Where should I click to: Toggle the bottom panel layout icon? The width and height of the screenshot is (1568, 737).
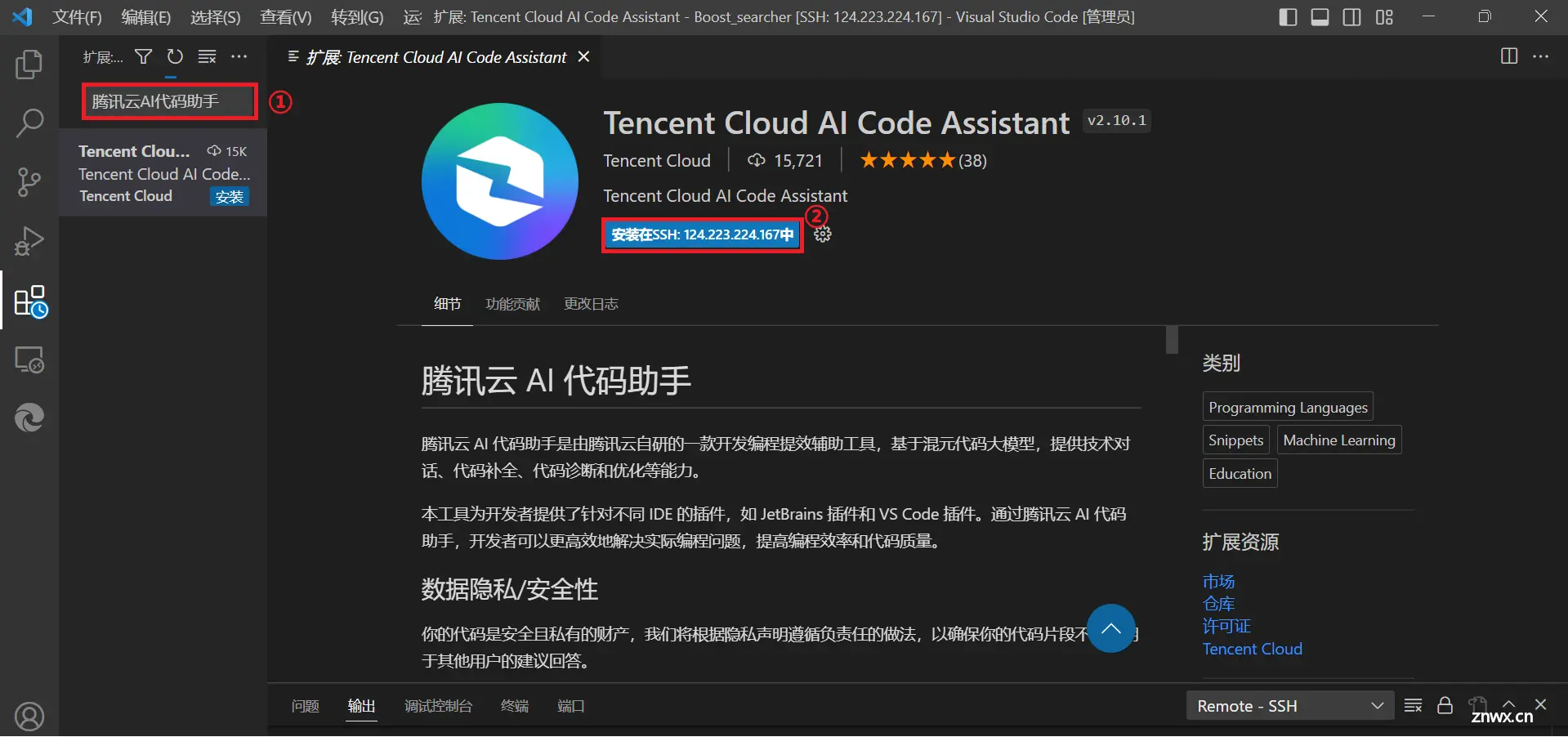point(1320,17)
